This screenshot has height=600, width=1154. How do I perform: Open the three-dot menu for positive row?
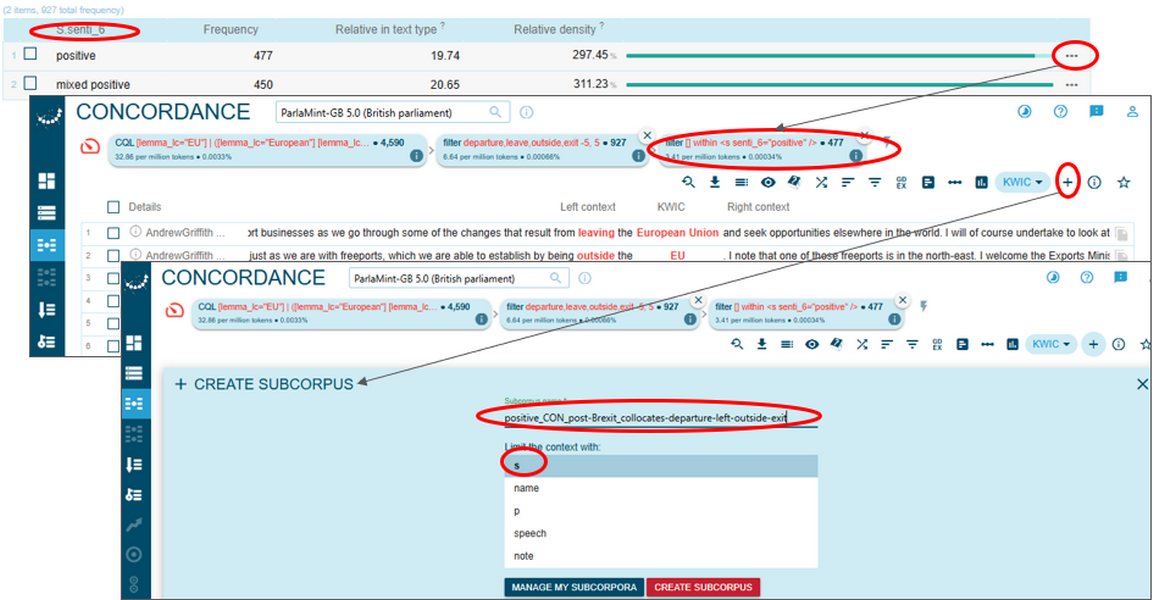coord(1072,57)
